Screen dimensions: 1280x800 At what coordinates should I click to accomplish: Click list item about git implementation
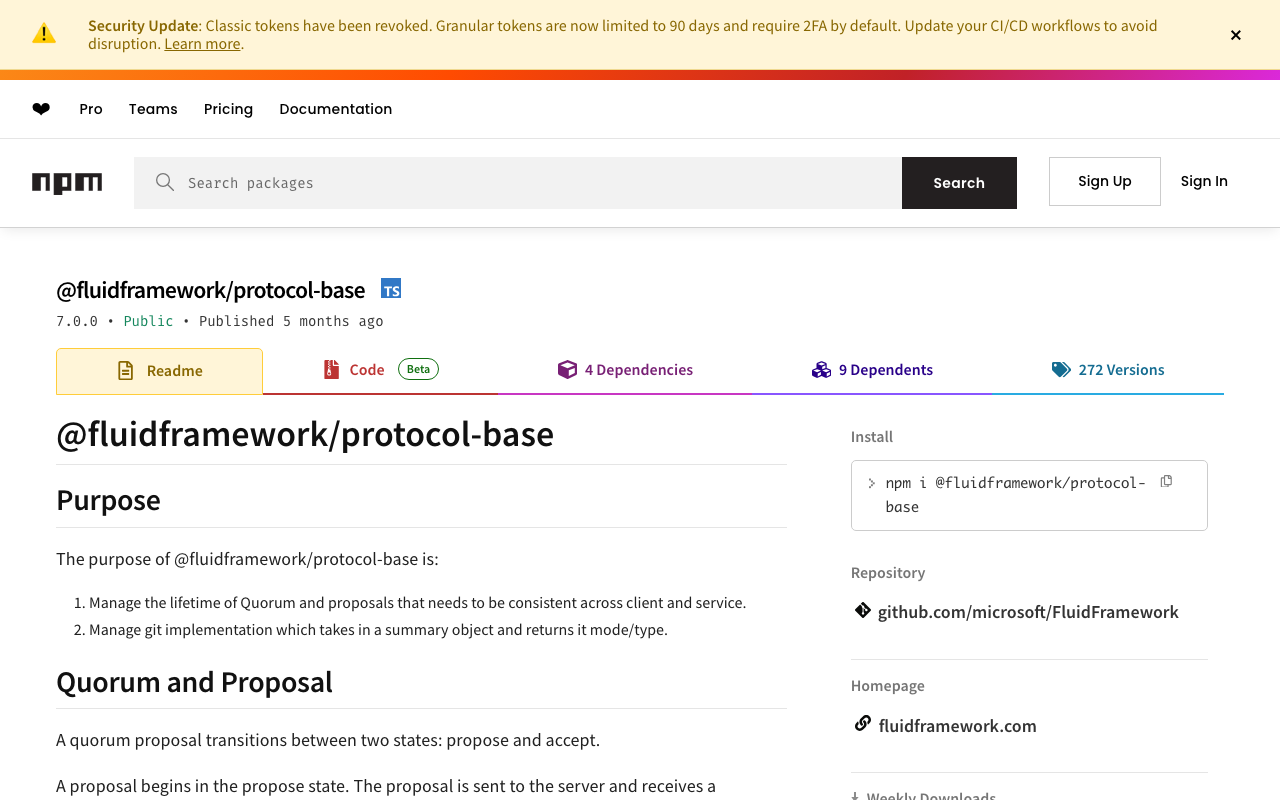378,630
